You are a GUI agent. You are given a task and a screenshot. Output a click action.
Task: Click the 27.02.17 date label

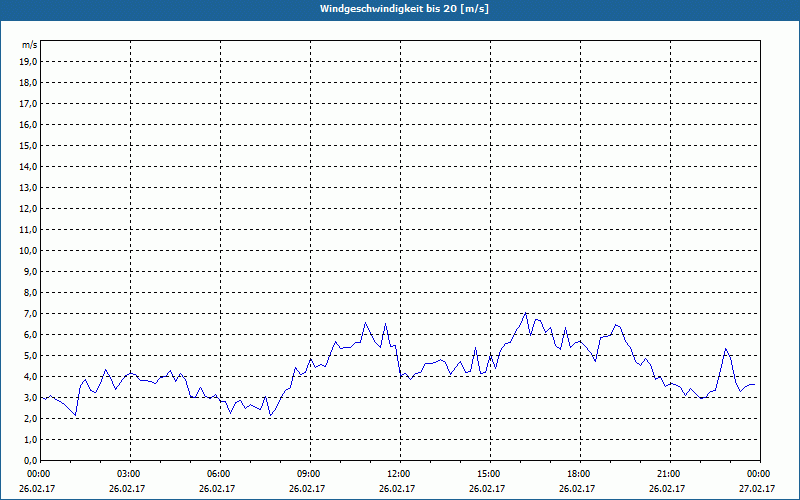(757, 488)
